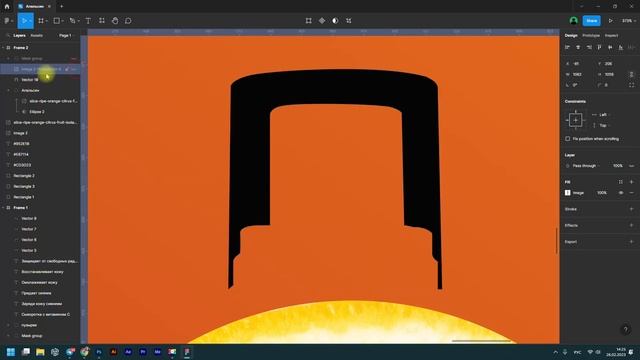Screen dimensions: 640x360
Task: Open Photoshop from the taskbar
Action: pos(99,351)
